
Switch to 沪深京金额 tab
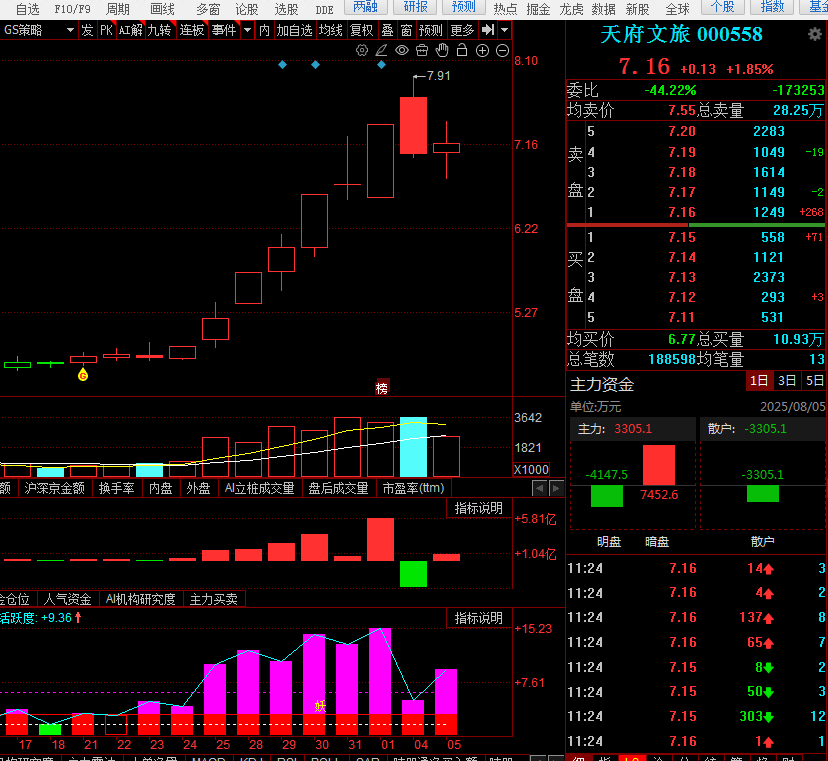54,488
